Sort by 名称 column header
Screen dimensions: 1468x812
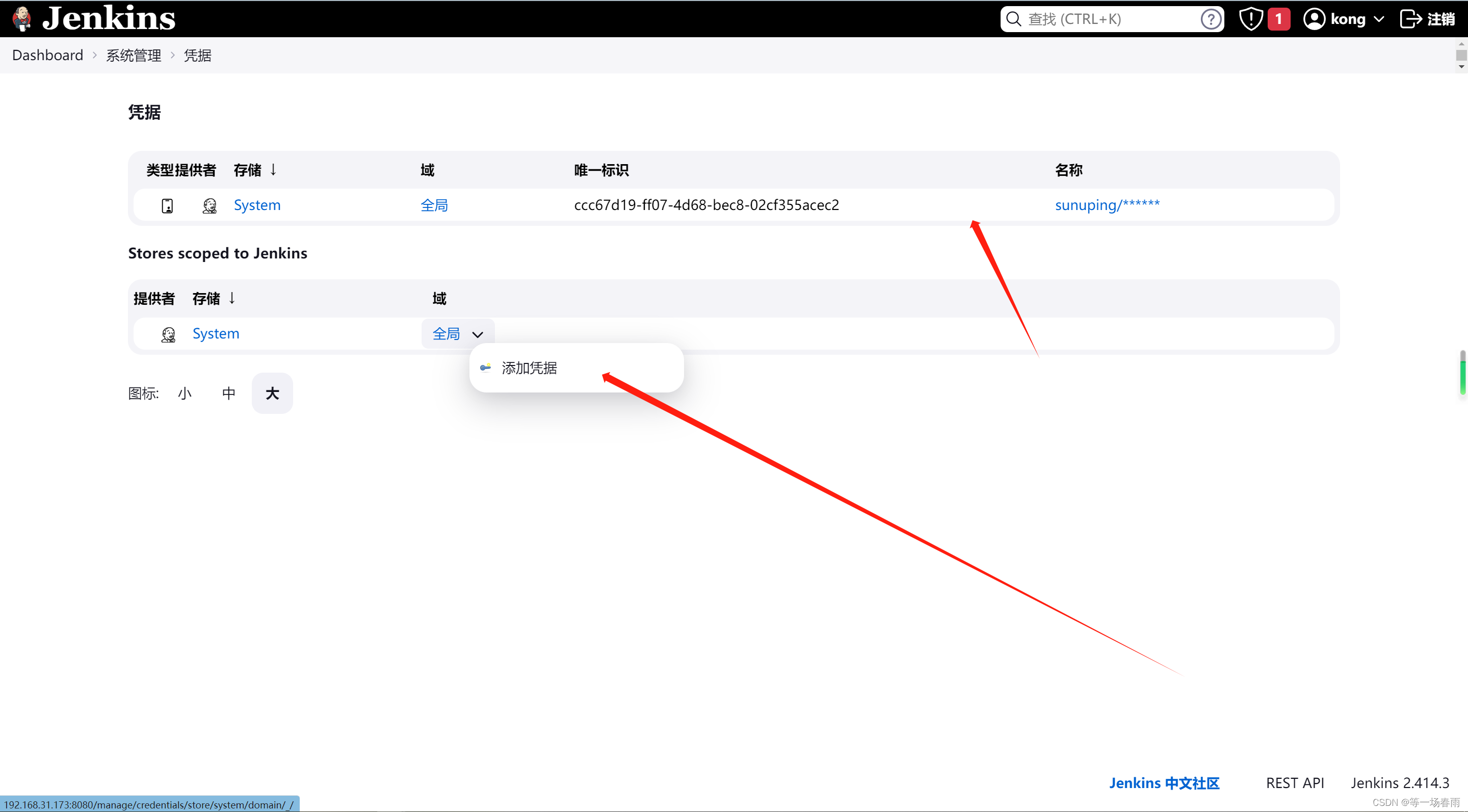1068,170
